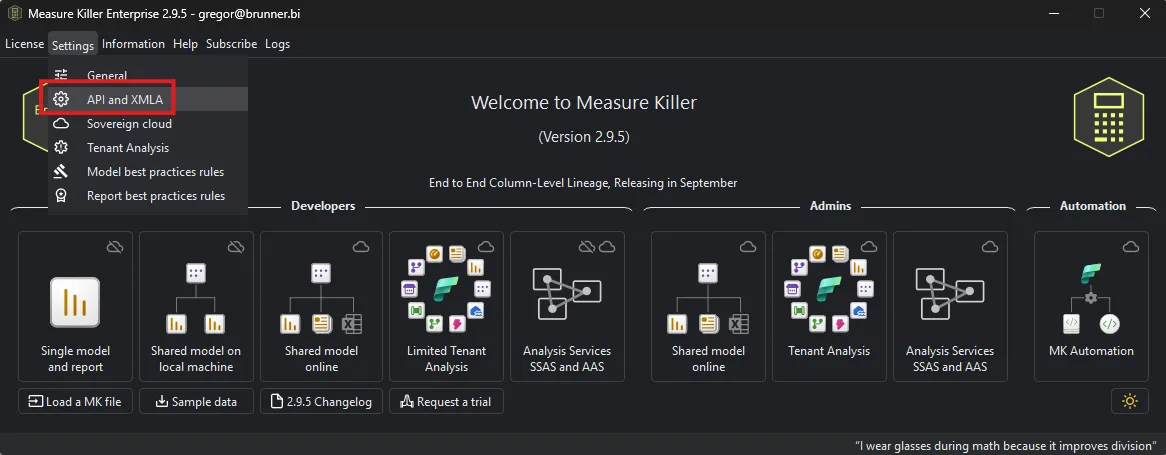The height and width of the screenshot is (455, 1166).
Task: Choose API and XMLA settings
Action: (148, 99)
